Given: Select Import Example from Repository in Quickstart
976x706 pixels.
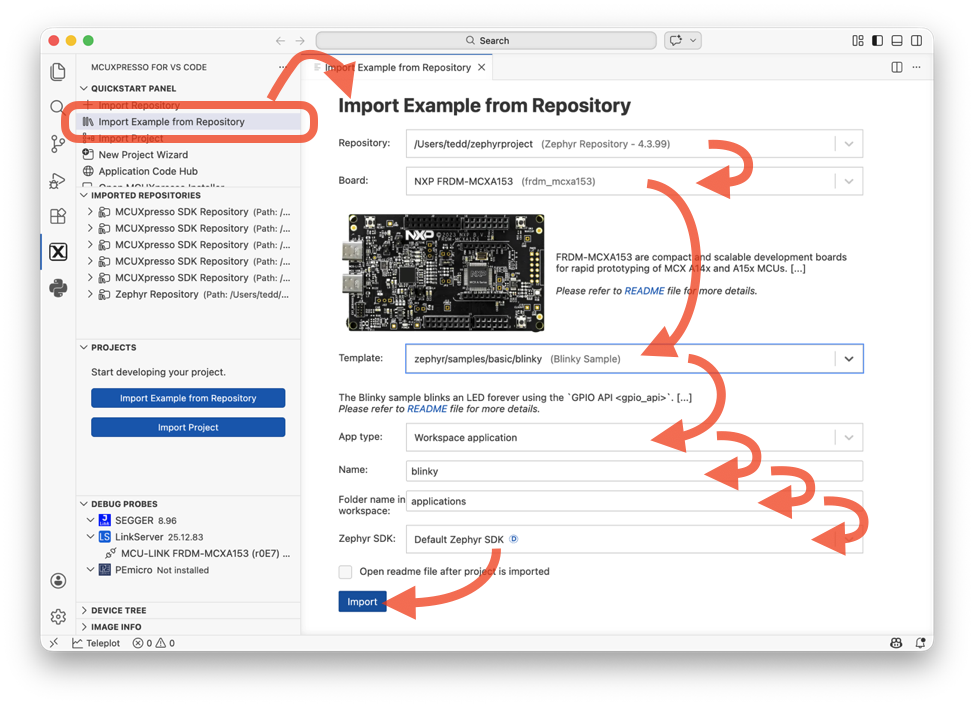Looking at the screenshot, I should (x=188, y=122).
